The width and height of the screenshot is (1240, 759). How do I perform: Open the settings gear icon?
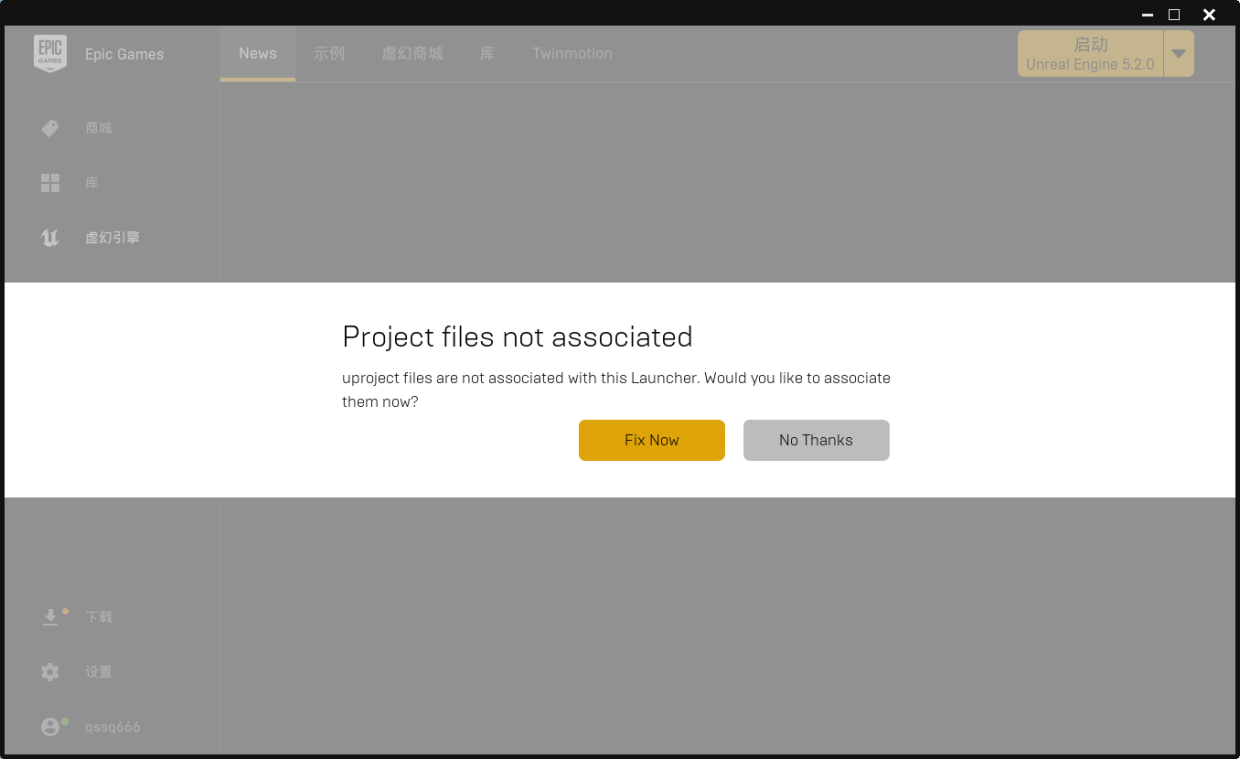(50, 672)
